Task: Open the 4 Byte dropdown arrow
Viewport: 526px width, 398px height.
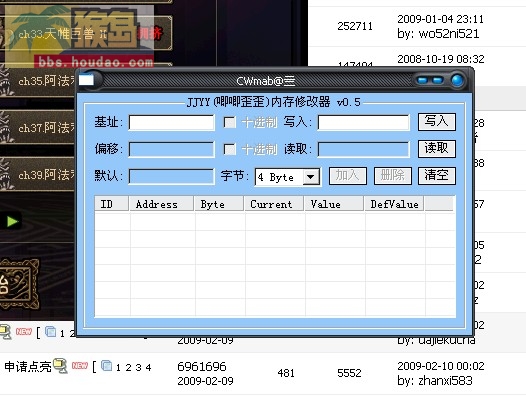Action: coord(311,177)
